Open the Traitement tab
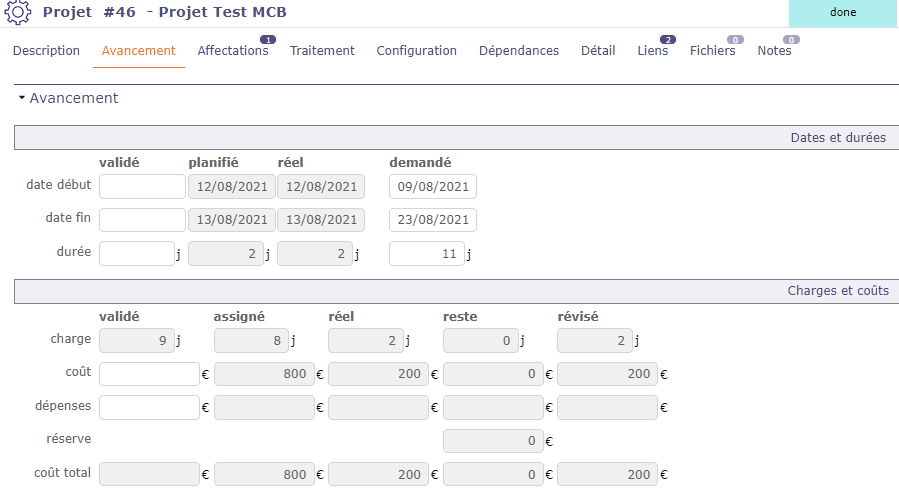899x493 pixels. [x=322, y=51]
